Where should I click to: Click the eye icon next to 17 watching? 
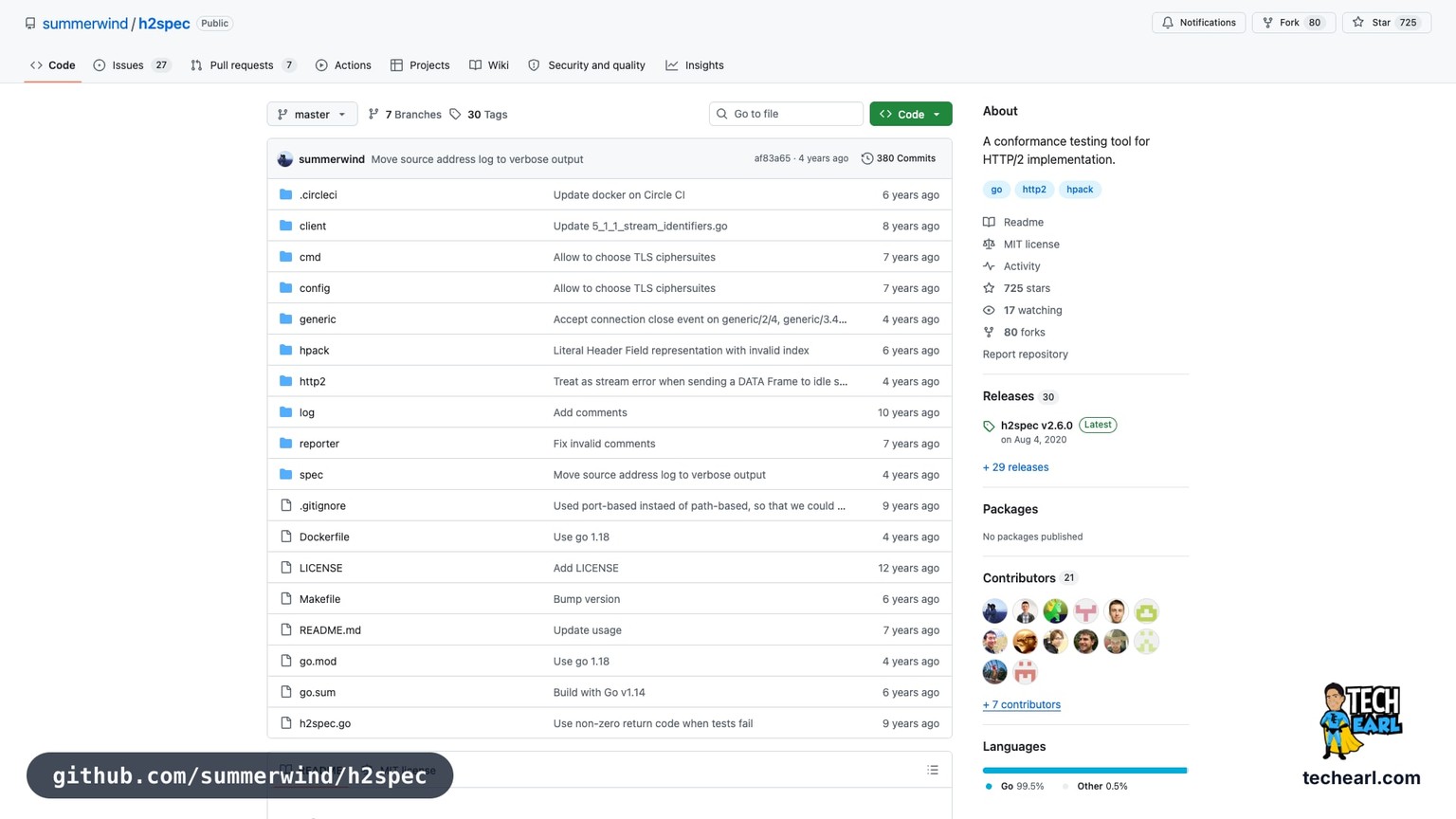pyautogui.click(x=989, y=310)
